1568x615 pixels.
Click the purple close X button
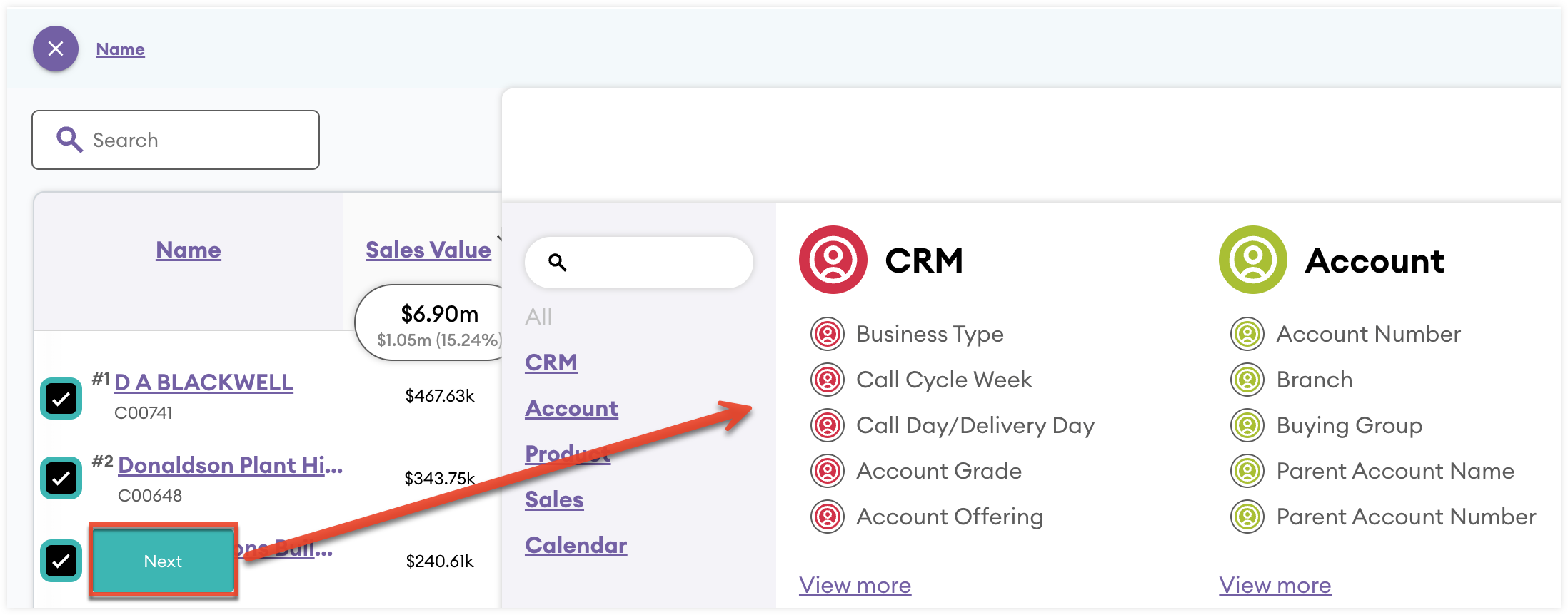pos(56,49)
